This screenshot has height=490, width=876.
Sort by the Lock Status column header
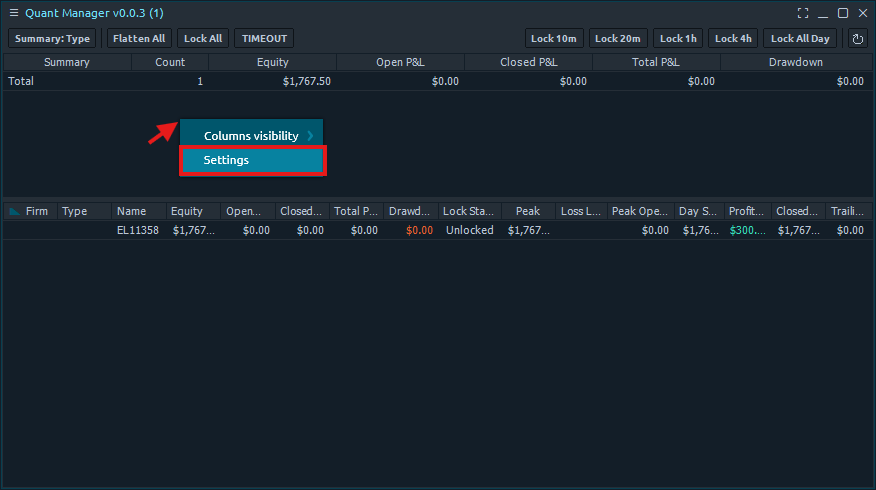(468, 211)
